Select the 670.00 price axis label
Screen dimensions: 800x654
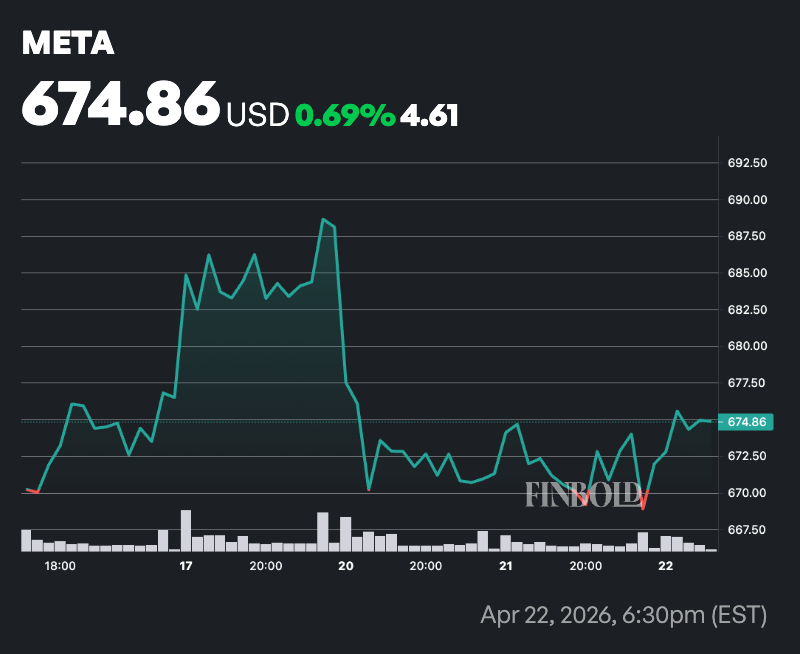[745, 493]
